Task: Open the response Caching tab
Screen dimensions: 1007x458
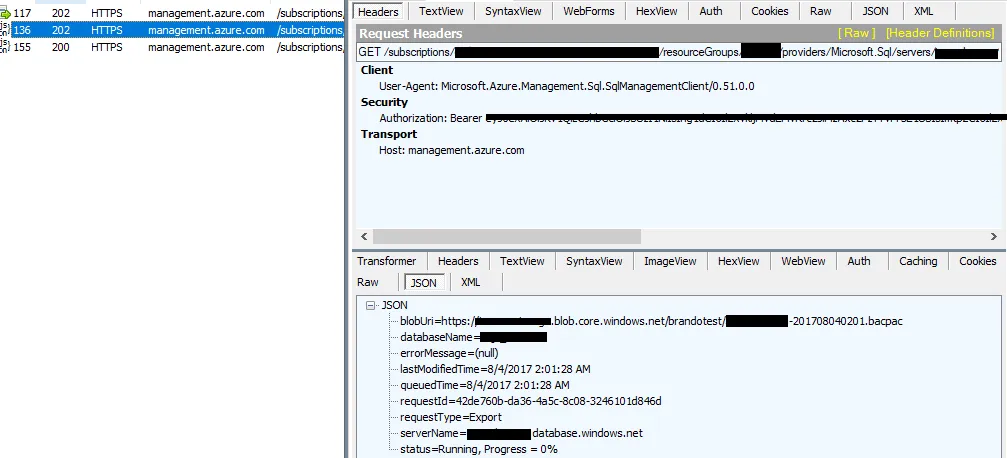Action: 918,261
